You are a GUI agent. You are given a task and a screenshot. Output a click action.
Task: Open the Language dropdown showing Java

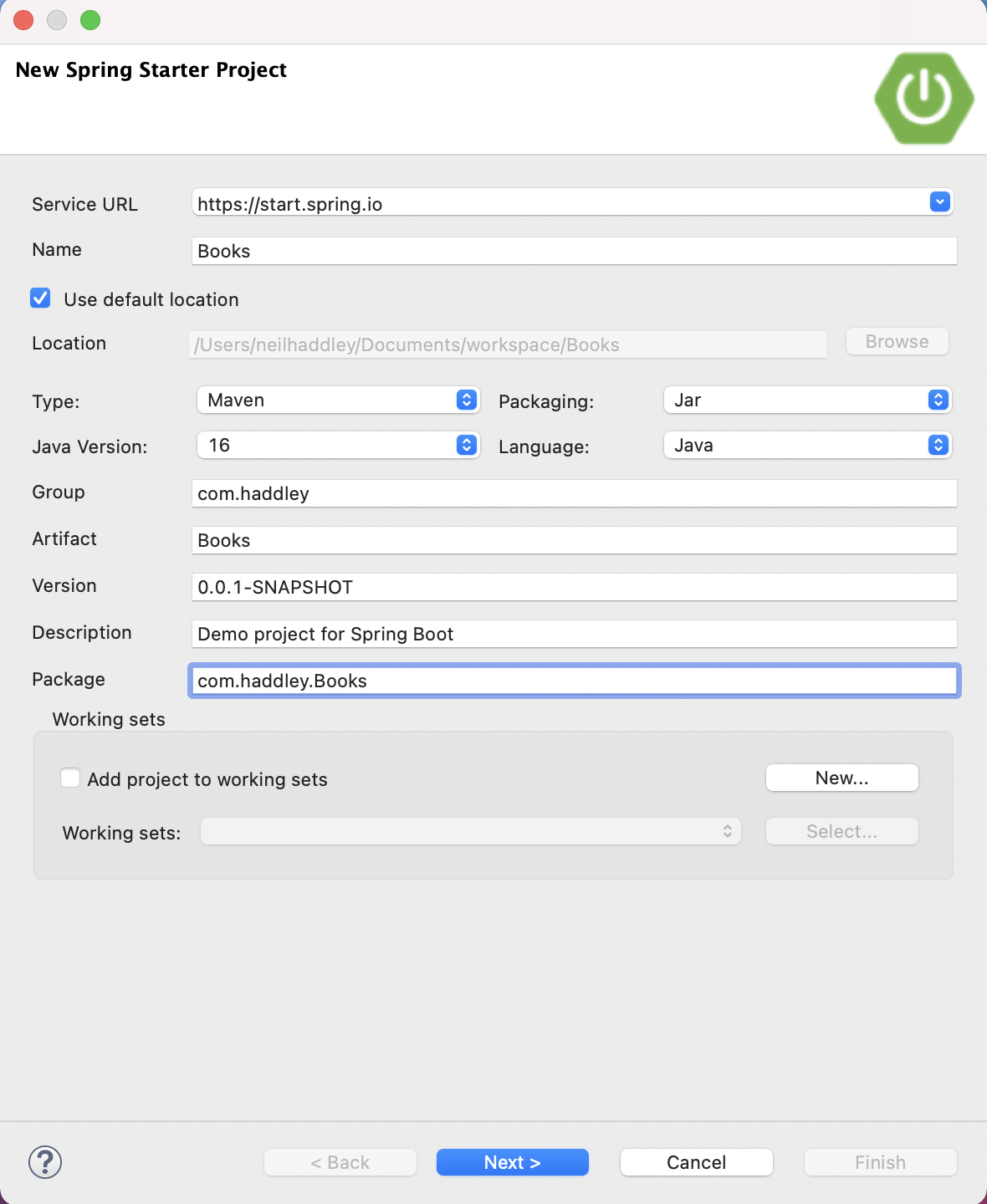(807, 445)
